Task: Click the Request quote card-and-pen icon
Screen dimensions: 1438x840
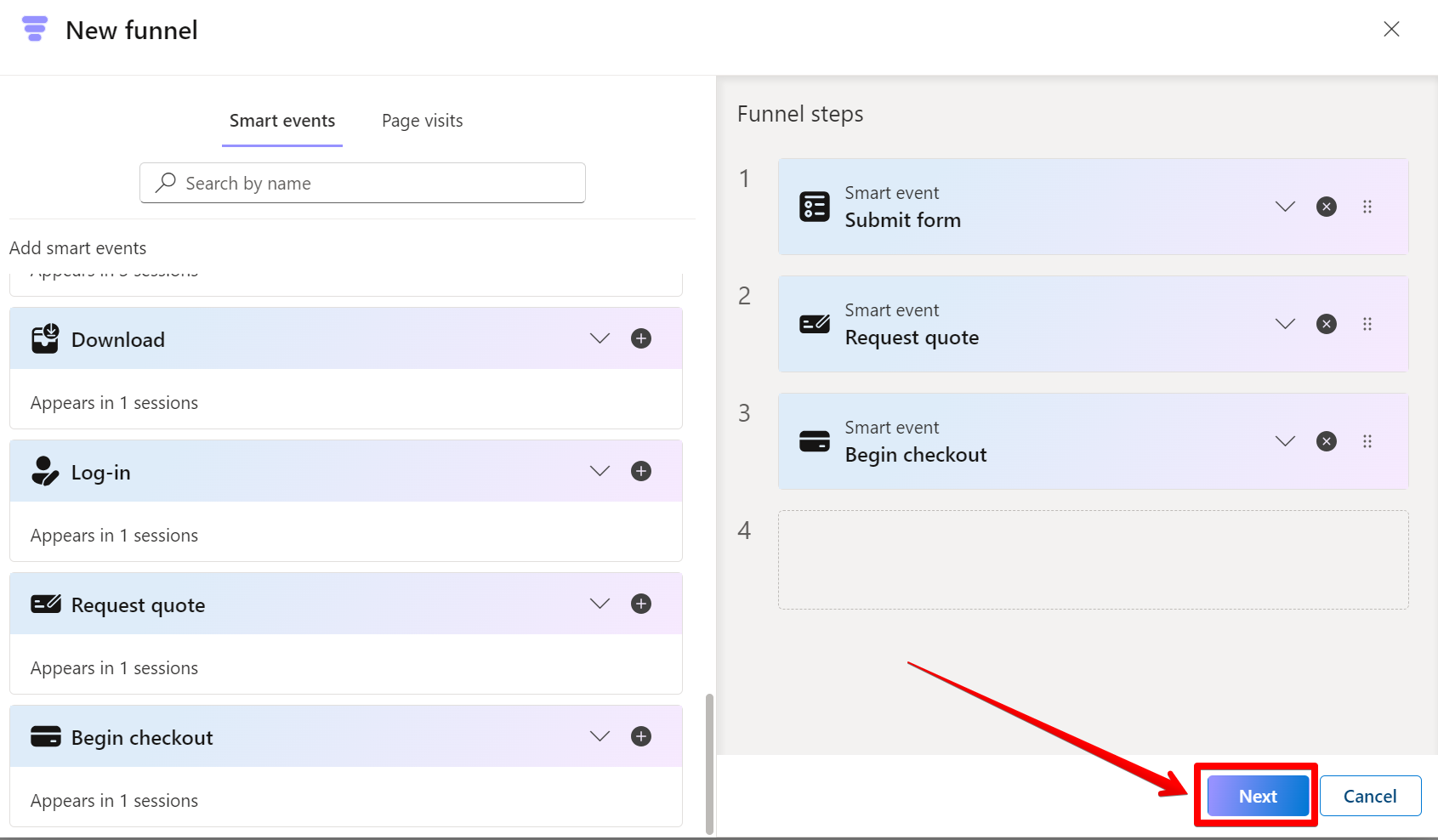Action: tap(47, 603)
